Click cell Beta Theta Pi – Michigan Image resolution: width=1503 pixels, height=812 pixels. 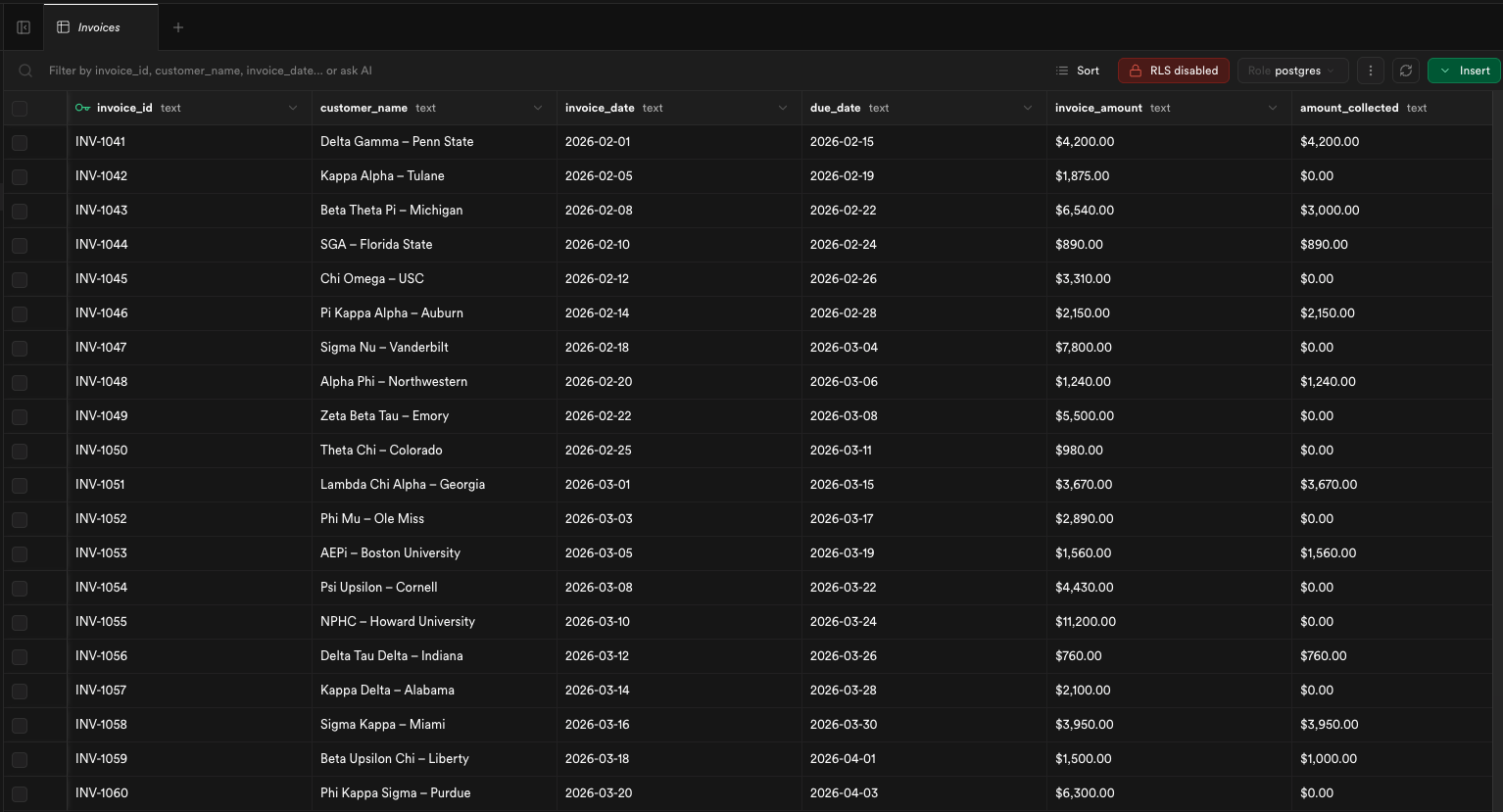click(434, 211)
